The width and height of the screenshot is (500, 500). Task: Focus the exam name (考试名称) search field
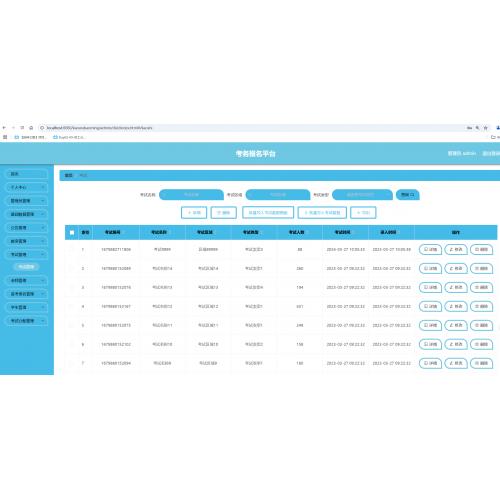pos(191,195)
